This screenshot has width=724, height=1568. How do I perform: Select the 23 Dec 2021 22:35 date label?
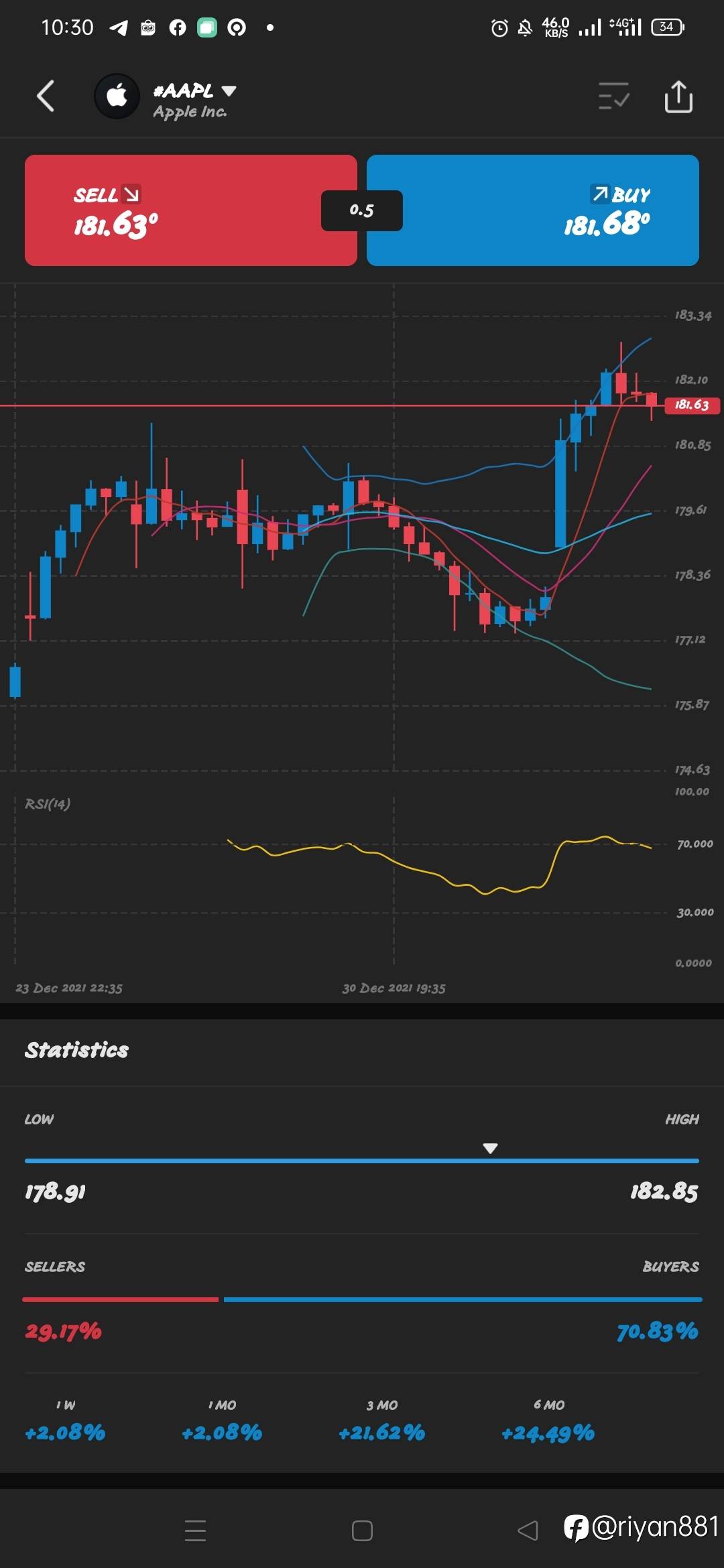69,988
